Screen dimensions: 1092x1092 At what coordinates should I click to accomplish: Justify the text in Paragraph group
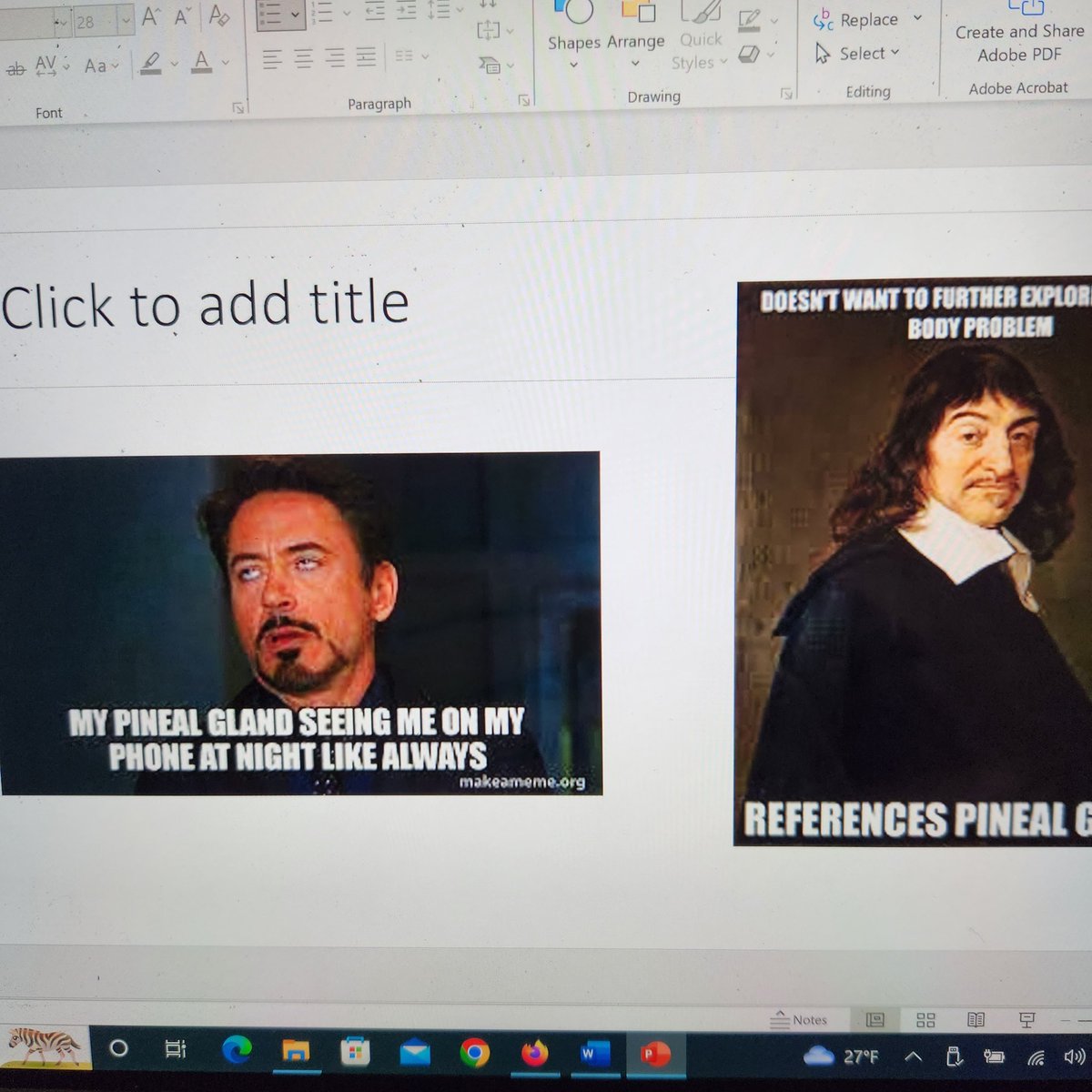366,57
